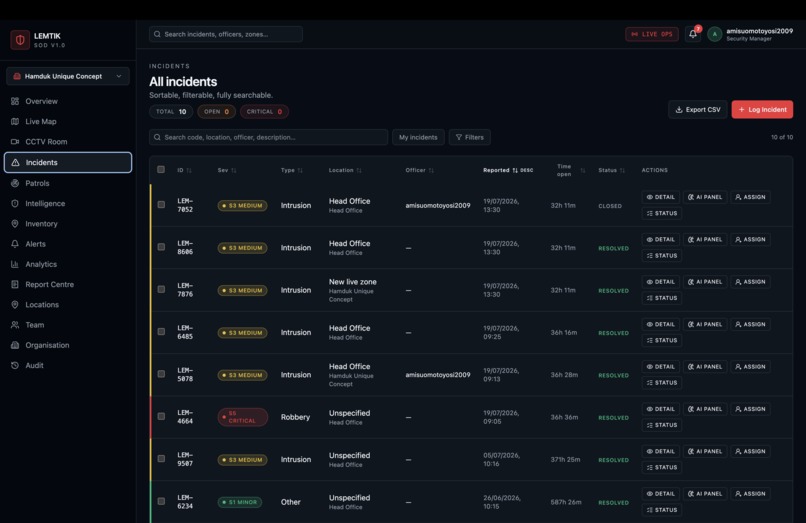Open the Filters button

coord(469,137)
